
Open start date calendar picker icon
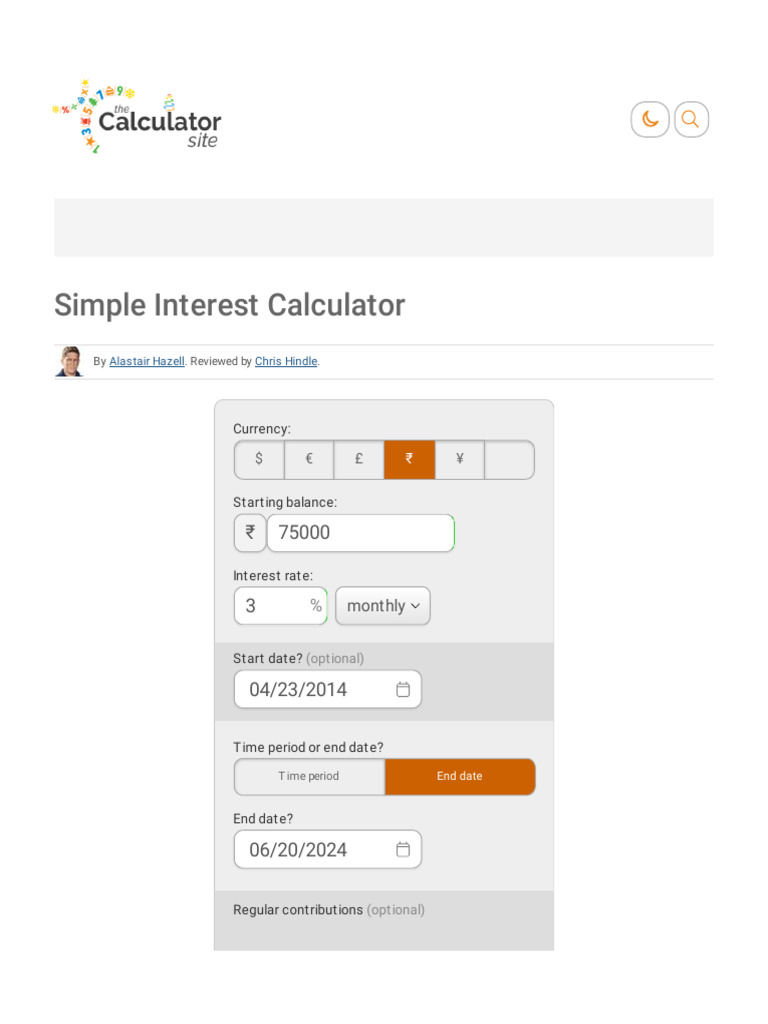tap(403, 689)
